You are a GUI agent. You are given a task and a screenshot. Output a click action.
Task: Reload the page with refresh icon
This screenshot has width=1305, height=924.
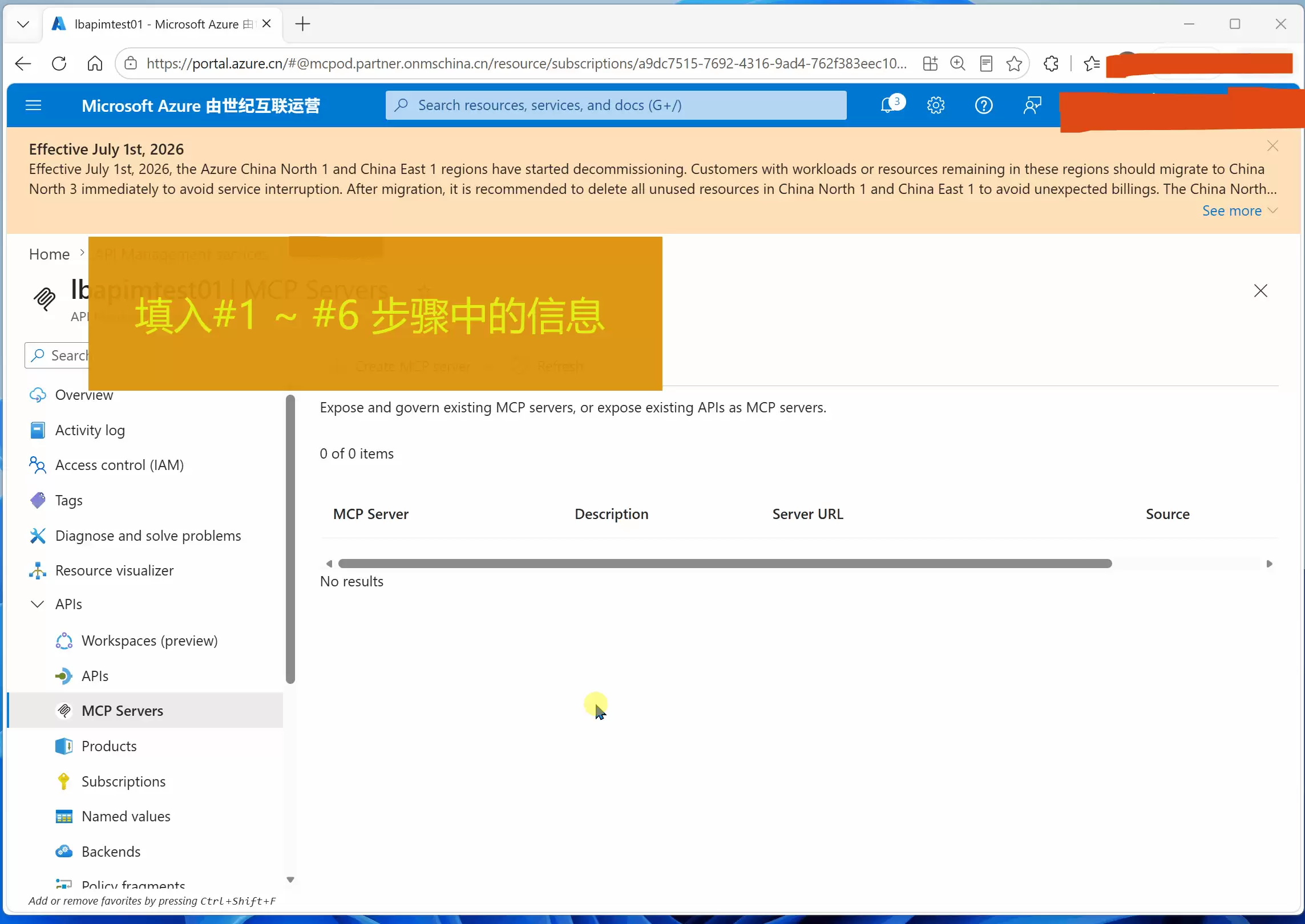[x=59, y=63]
